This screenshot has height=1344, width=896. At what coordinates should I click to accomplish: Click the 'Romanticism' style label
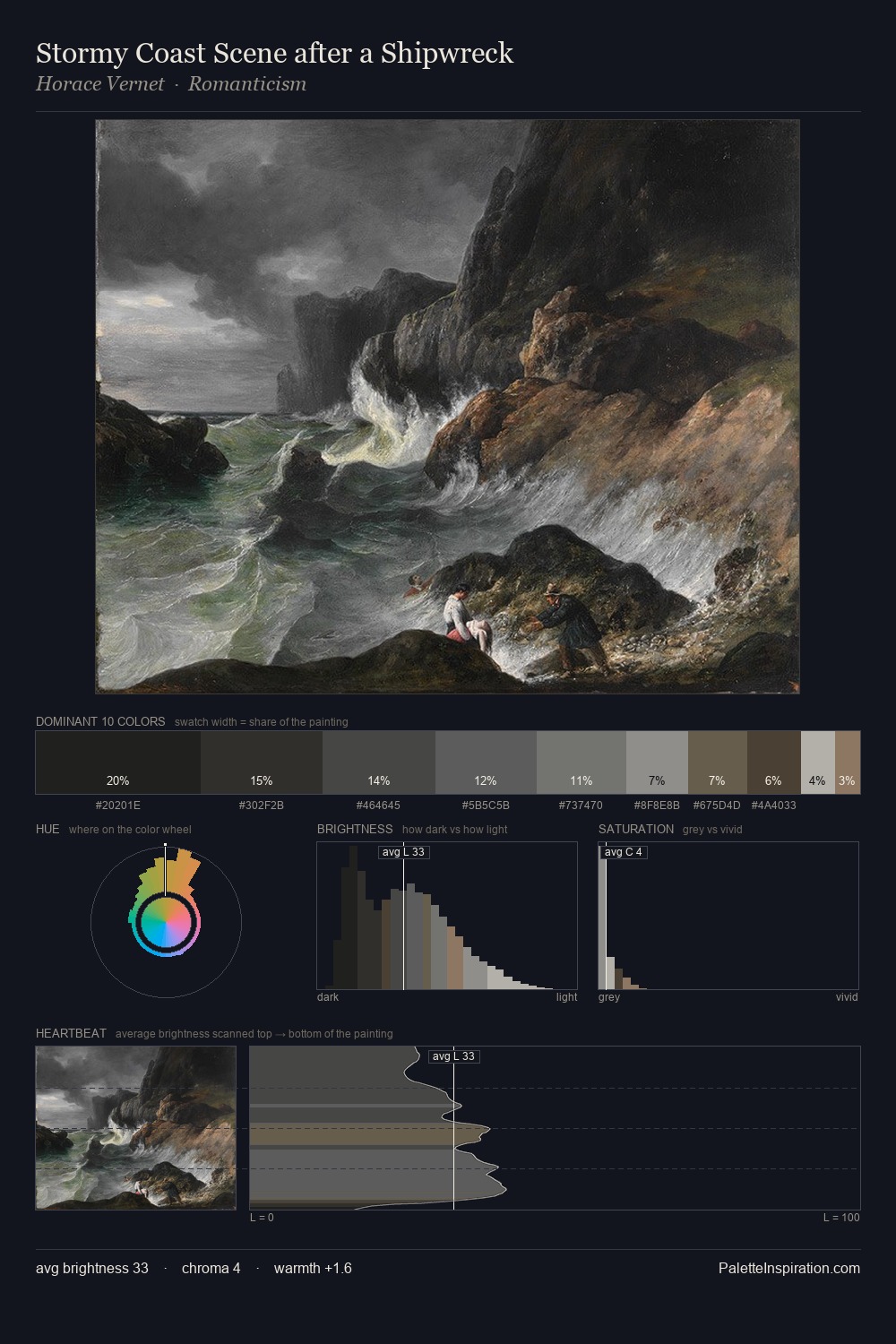click(x=247, y=84)
